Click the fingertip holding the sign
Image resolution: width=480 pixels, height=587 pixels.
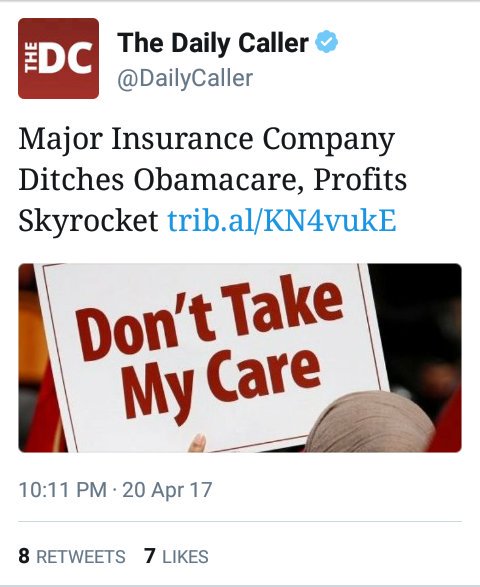pos(197,442)
